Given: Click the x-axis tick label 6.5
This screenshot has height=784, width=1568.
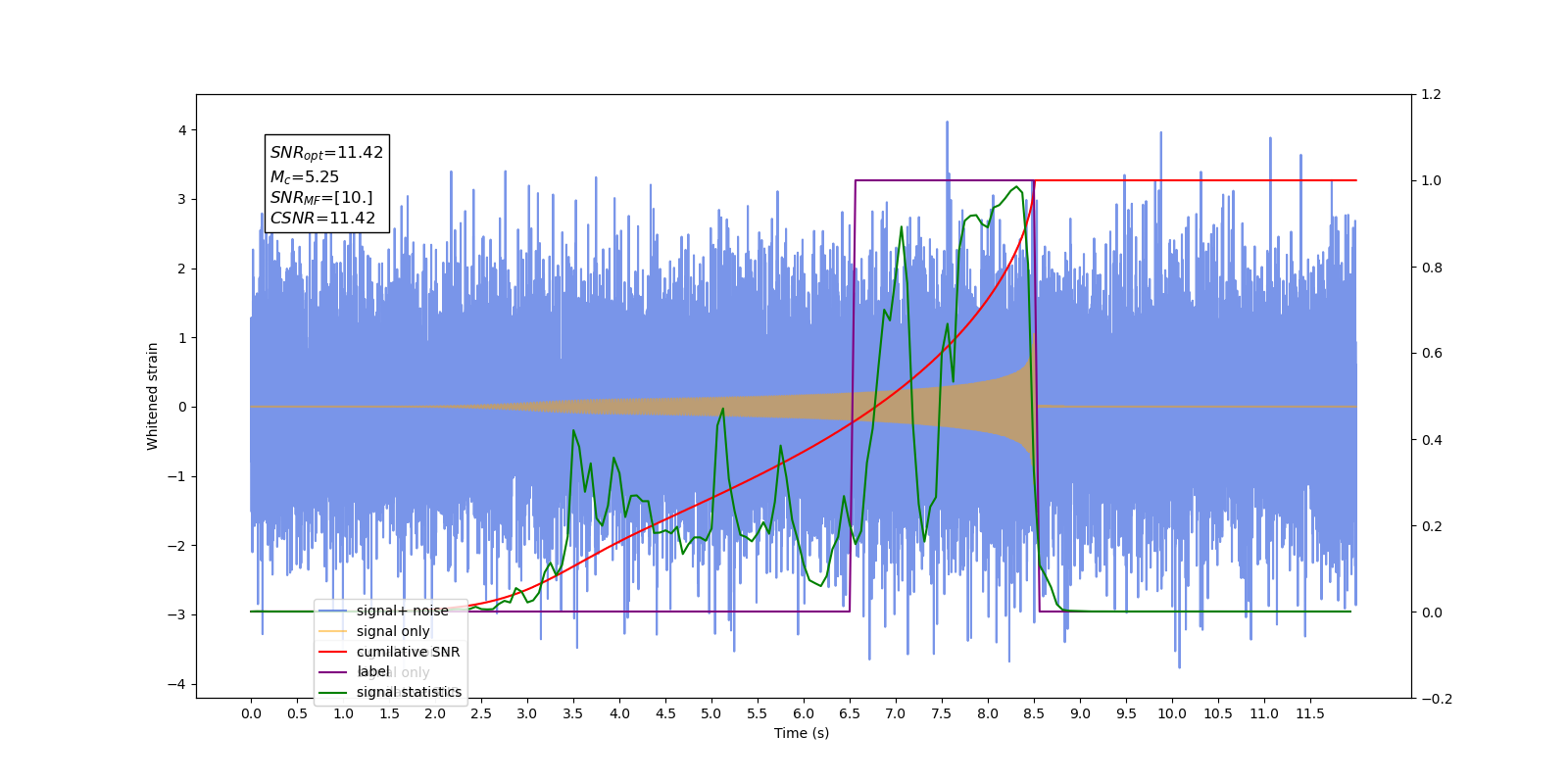Looking at the screenshot, I should 849,713.
